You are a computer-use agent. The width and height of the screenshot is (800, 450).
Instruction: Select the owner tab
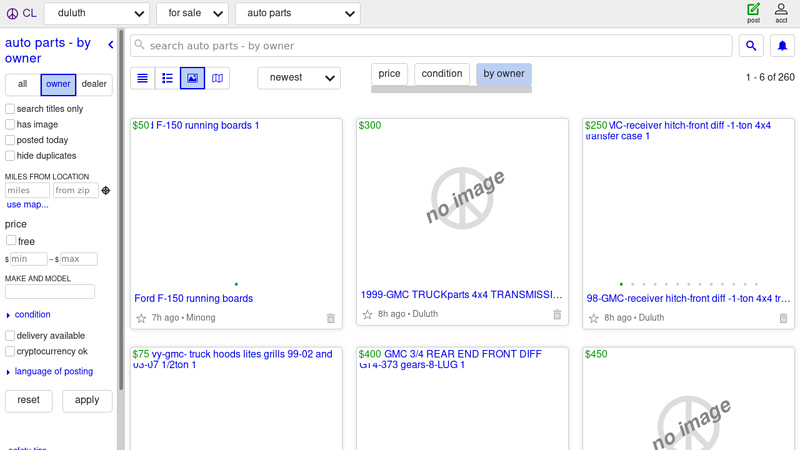(58, 84)
